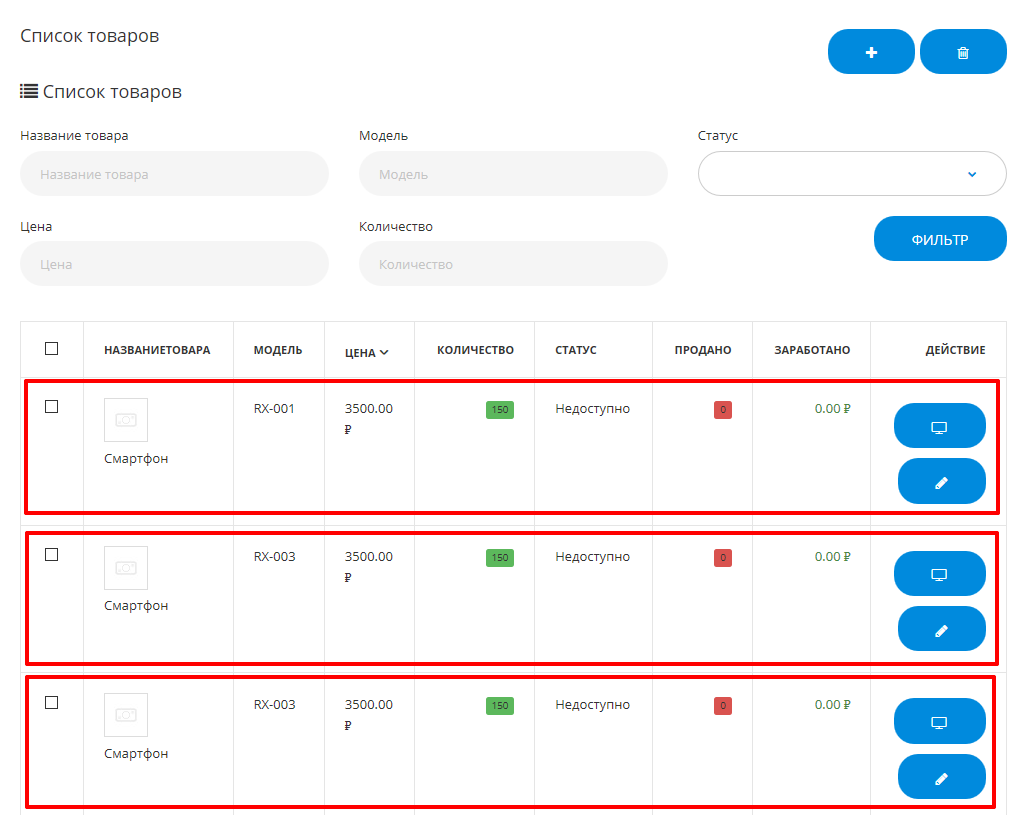Click the green 150 quantity badge for RX-001
Screen dimensions: 1026x815
point(499,410)
